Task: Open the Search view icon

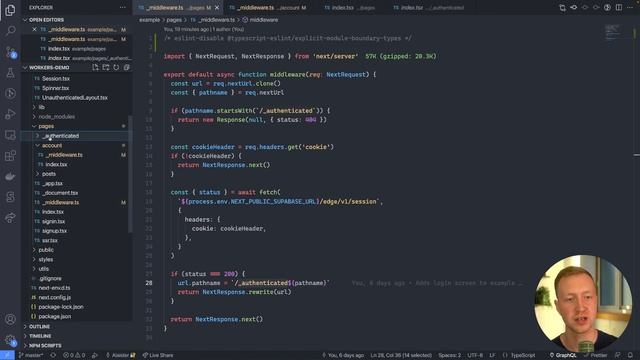Action: (x=10, y=31)
